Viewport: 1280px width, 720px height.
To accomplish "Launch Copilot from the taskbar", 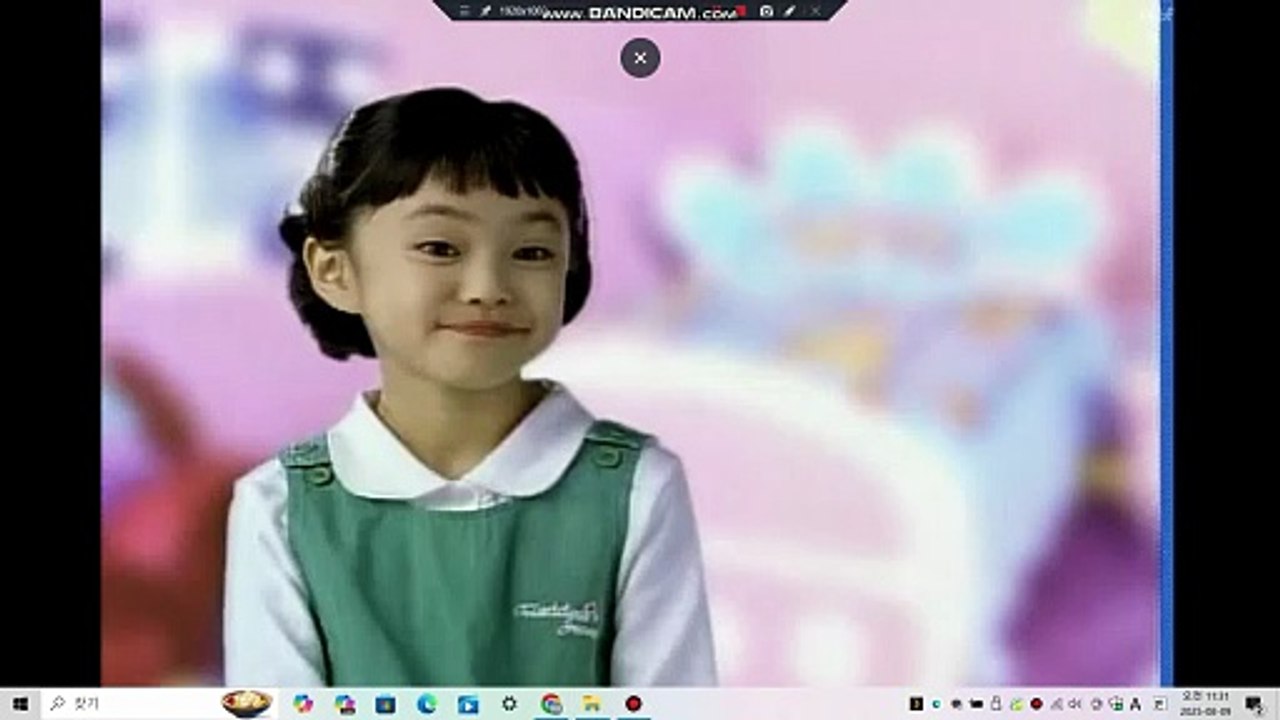I will point(303,704).
